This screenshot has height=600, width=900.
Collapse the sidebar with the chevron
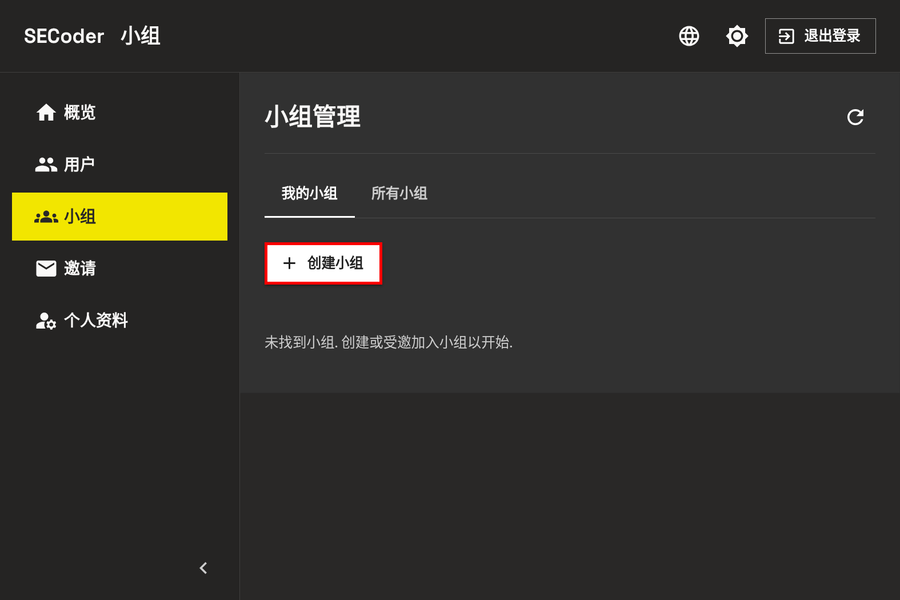coord(203,568)
